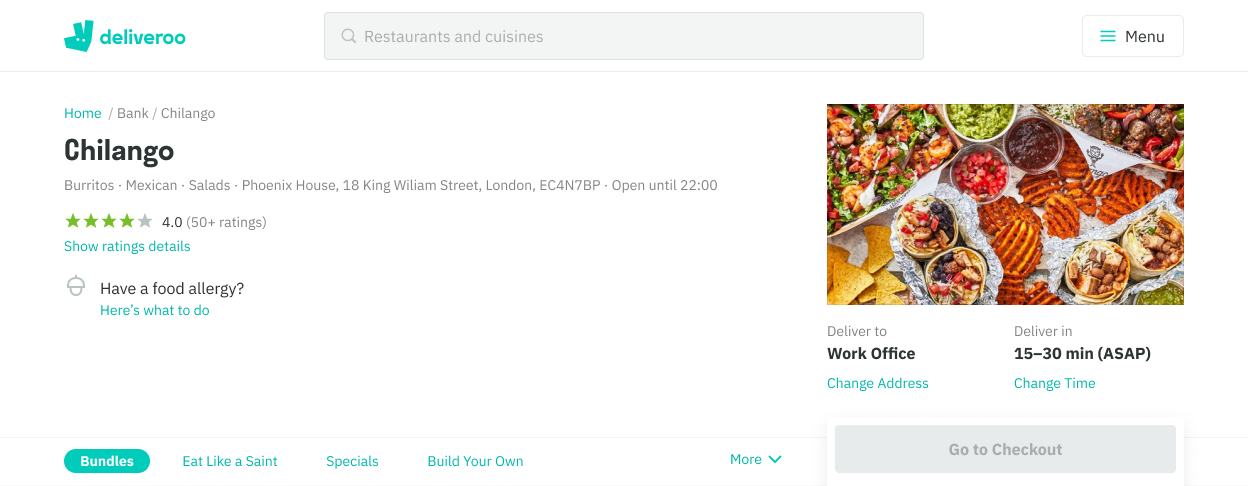Open the Menu button
Screen dimensions: 1248x486
click(1133, 36)
